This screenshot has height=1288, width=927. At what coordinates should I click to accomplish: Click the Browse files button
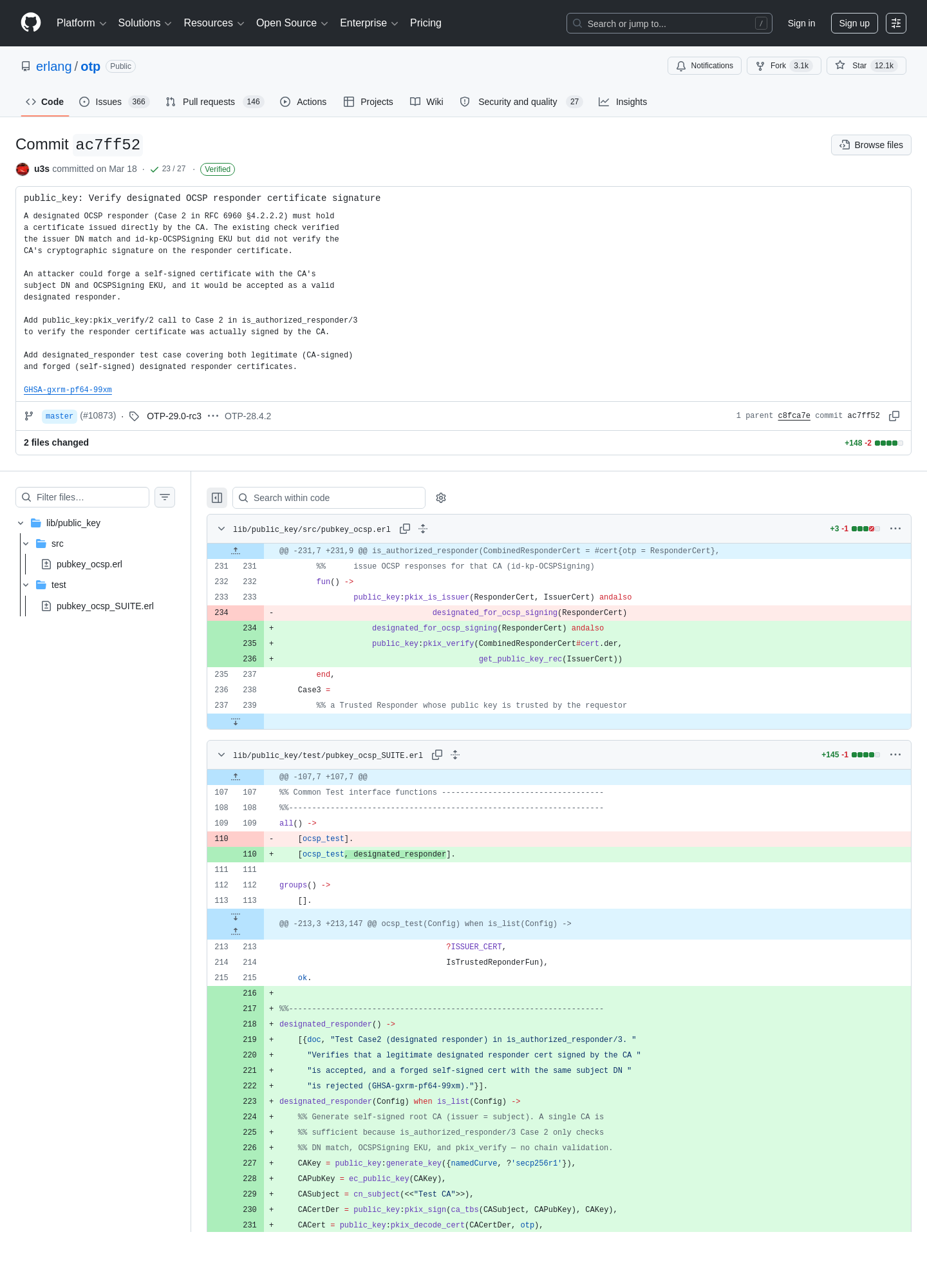871,145
